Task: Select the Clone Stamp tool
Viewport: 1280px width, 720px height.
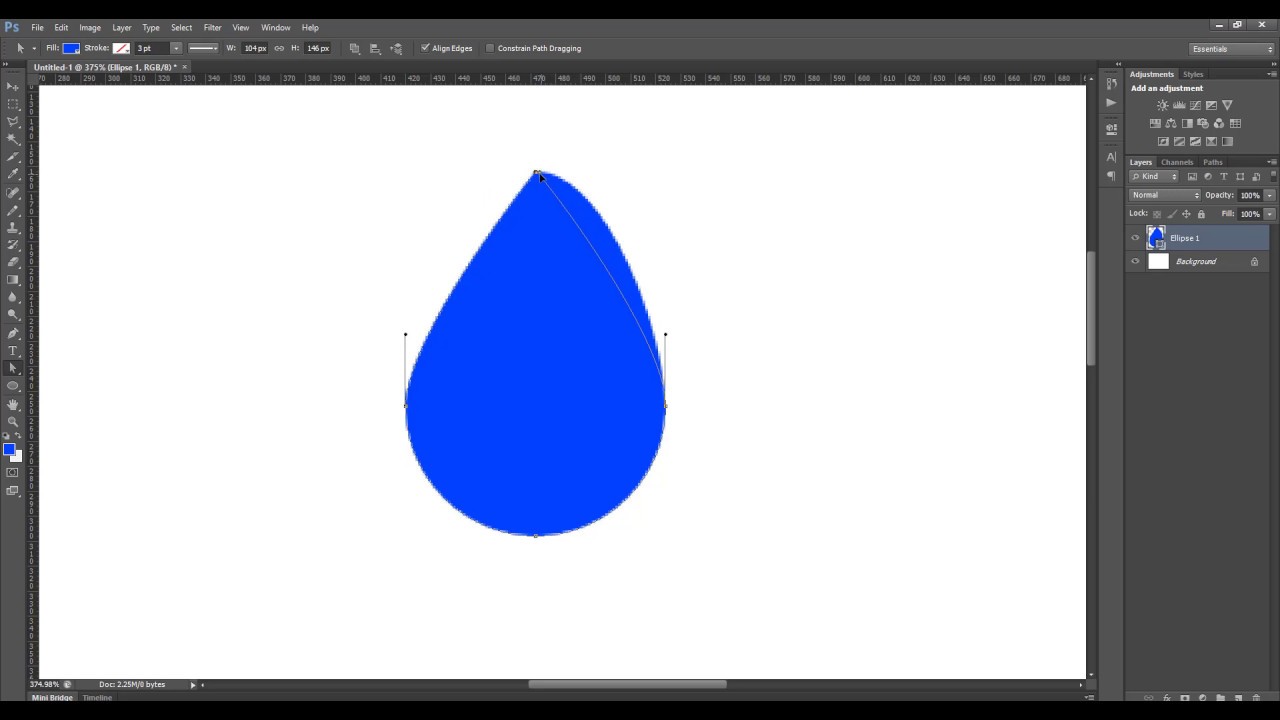Action: [13, 227]
